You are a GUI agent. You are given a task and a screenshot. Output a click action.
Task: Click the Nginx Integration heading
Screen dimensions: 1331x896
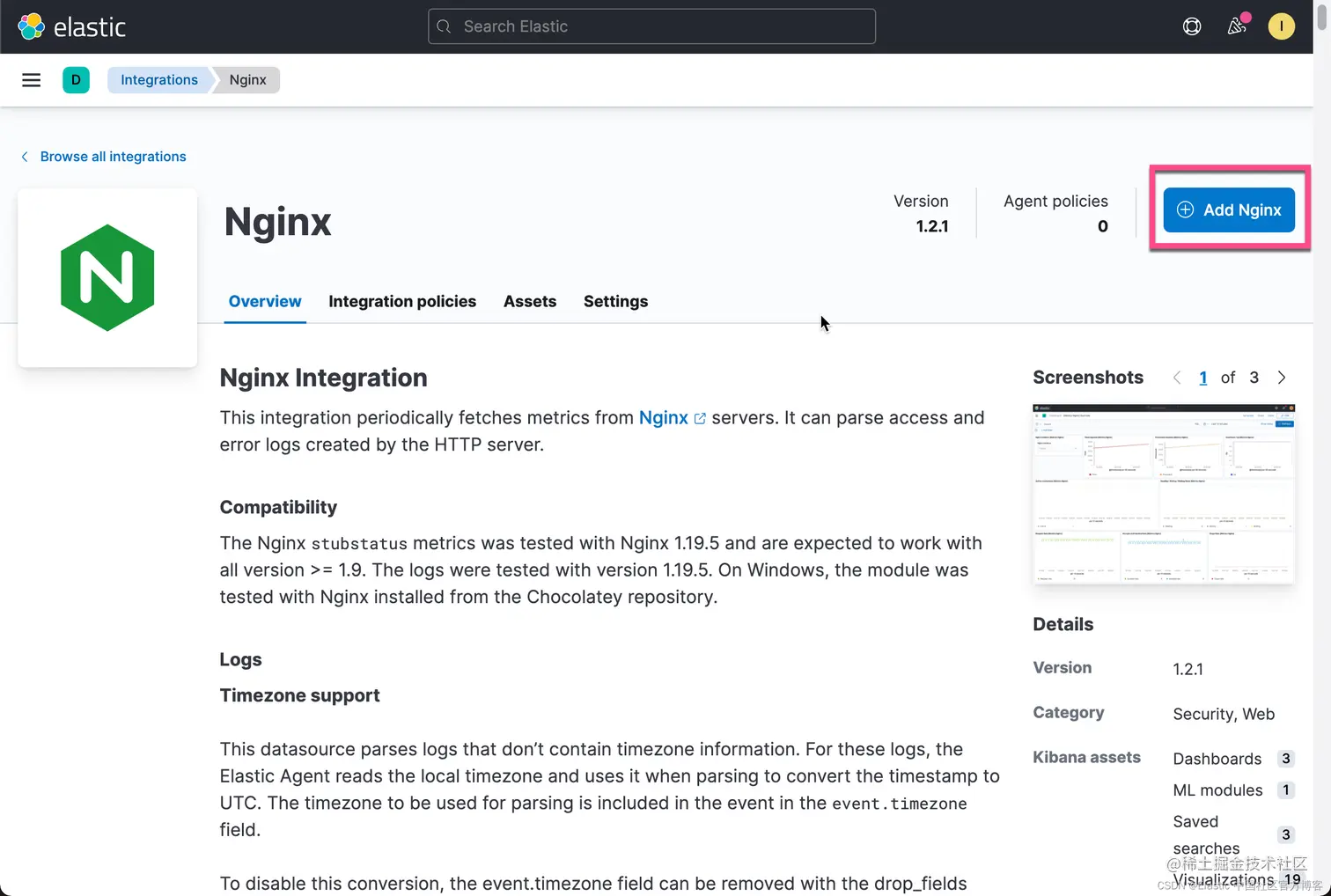(323, 378)
